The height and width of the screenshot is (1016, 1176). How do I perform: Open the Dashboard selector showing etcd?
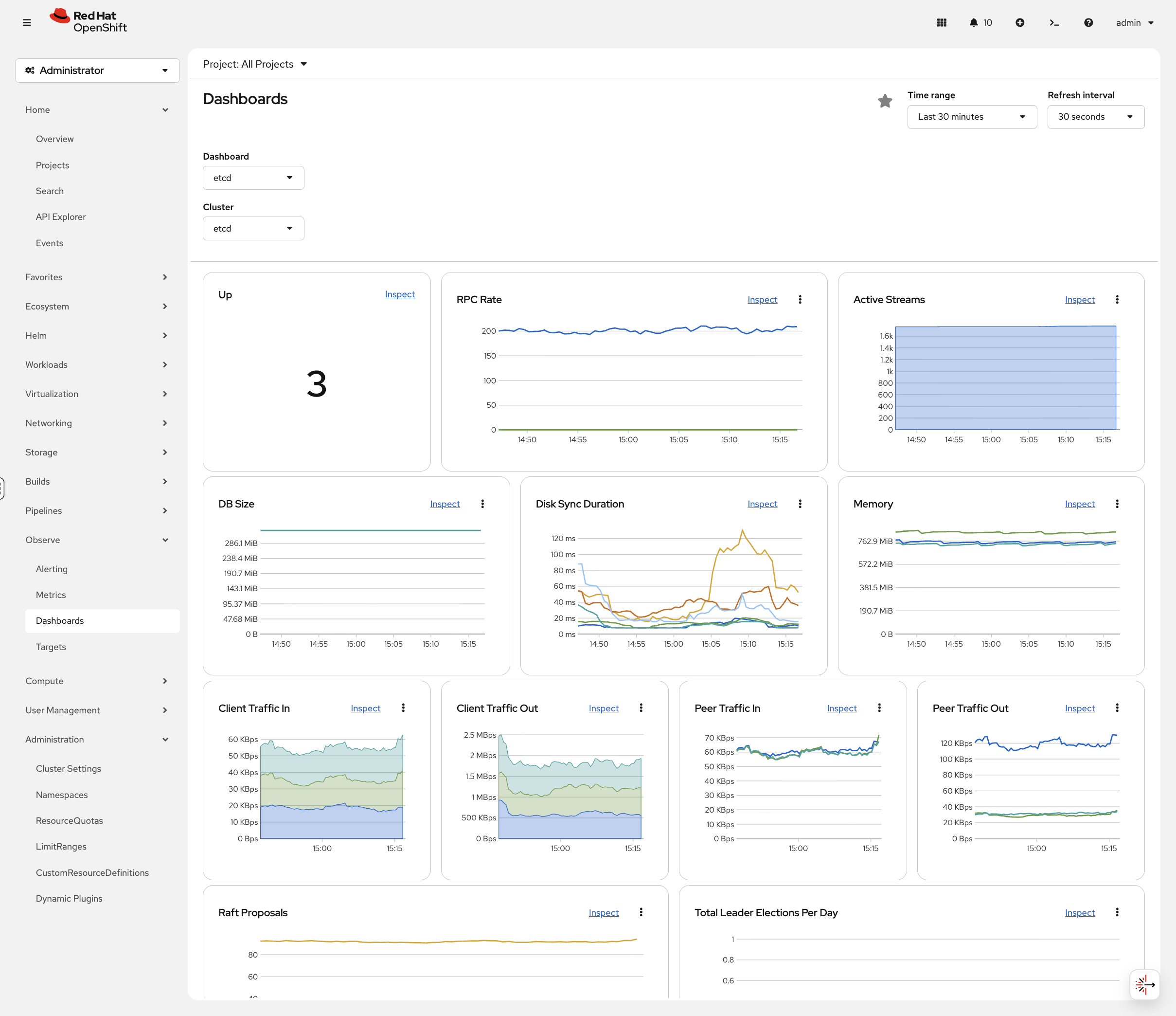pos(253,177)
